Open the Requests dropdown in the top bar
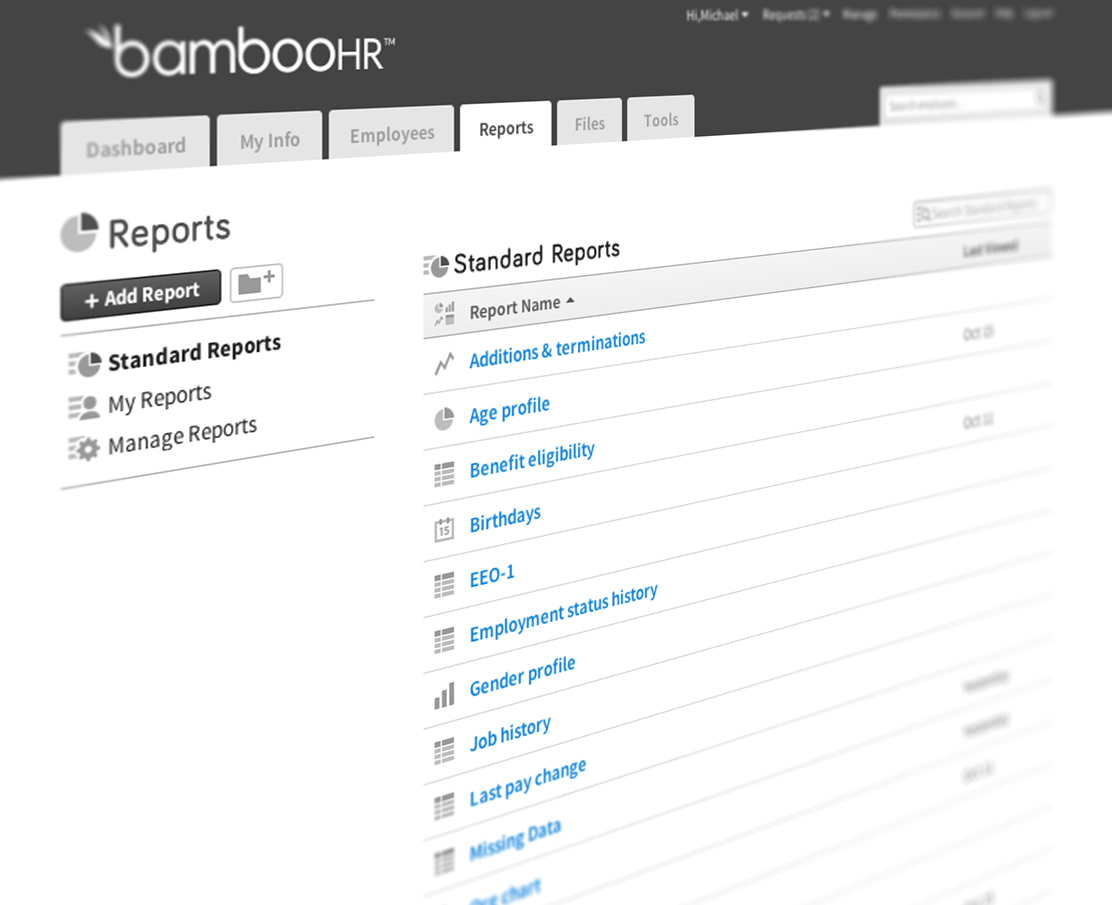1112x905 pixels. (795, 15)
